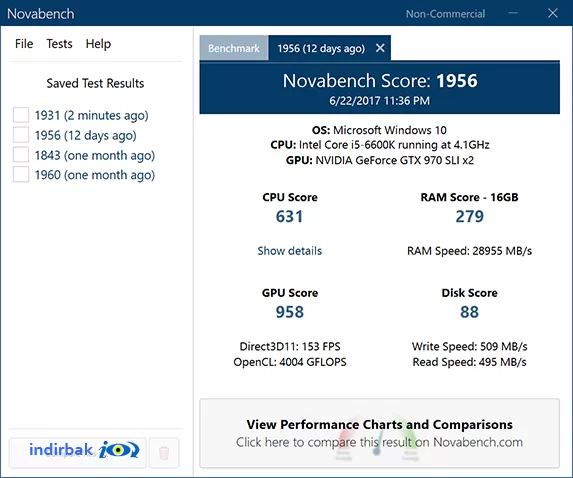
Task: Check the 1931 (2 minutes ago) checkbox
Action: point(21,115)
